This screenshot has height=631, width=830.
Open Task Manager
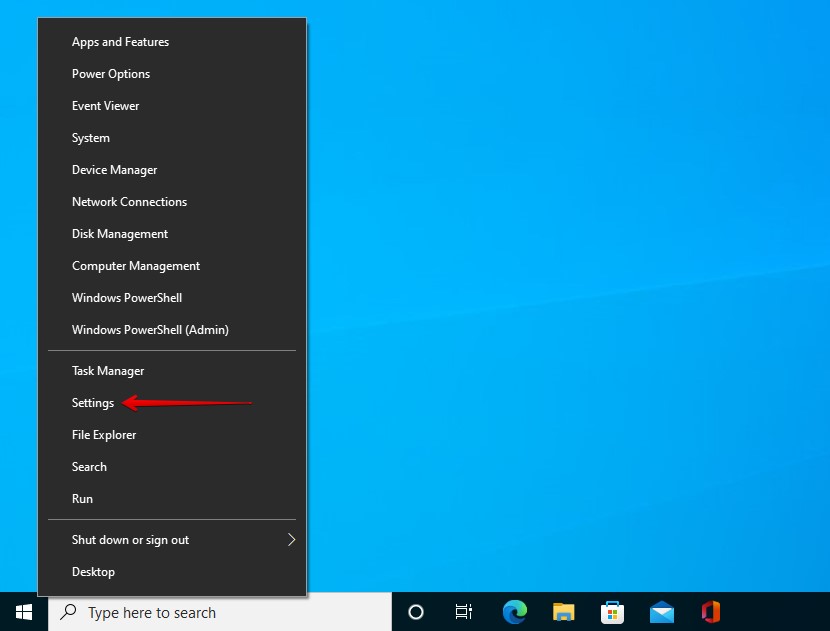tap(172, 371)
